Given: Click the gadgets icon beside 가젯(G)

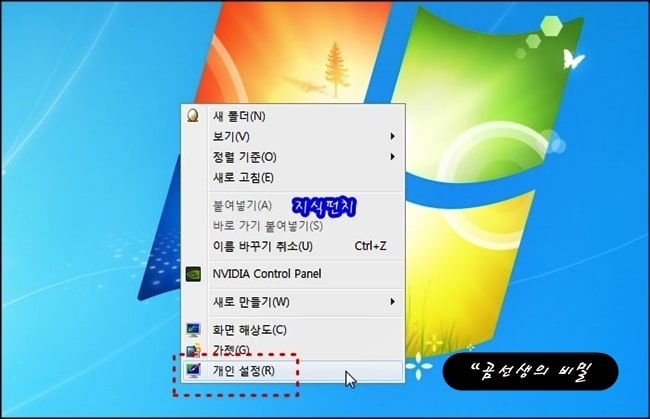Looking at the screenshot, I should click(193, 350).
